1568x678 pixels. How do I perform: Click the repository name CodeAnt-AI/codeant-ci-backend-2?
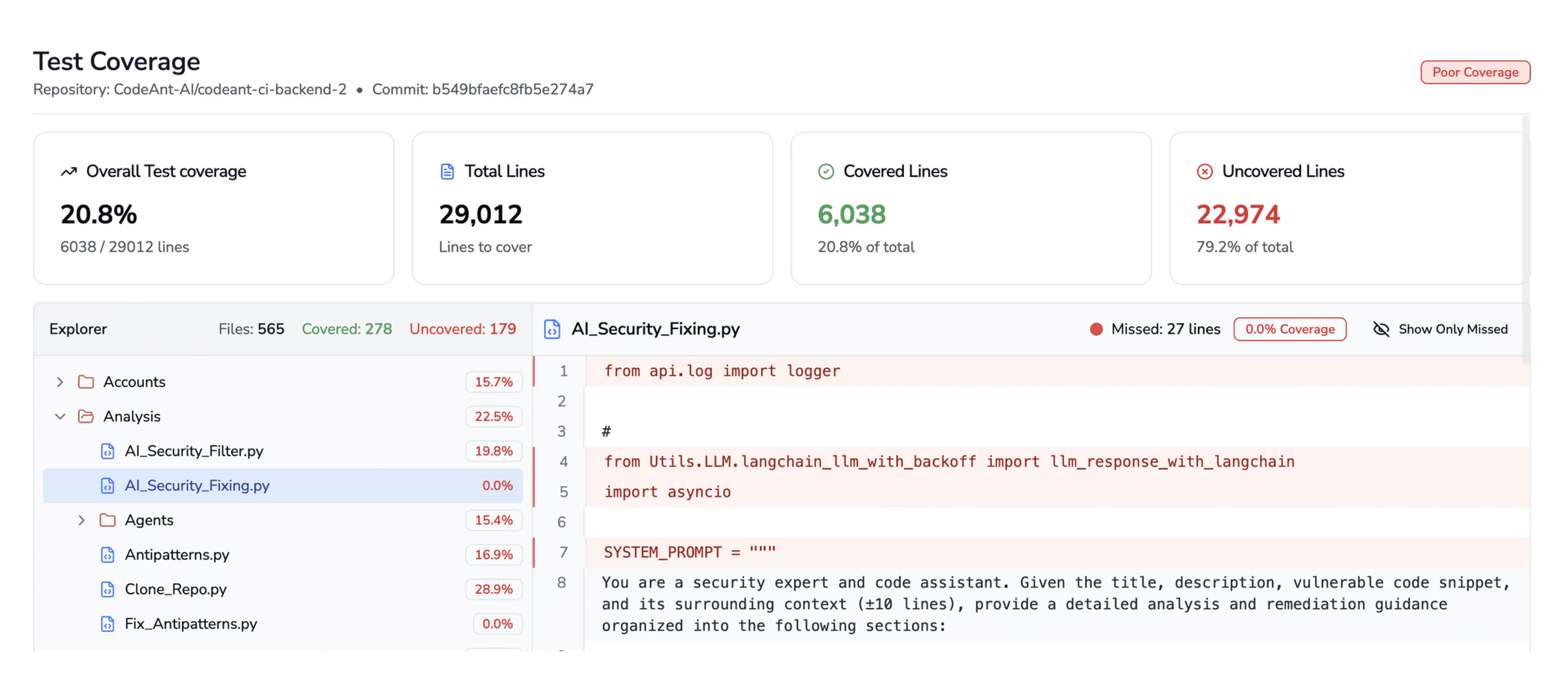(x=230, y=90)
